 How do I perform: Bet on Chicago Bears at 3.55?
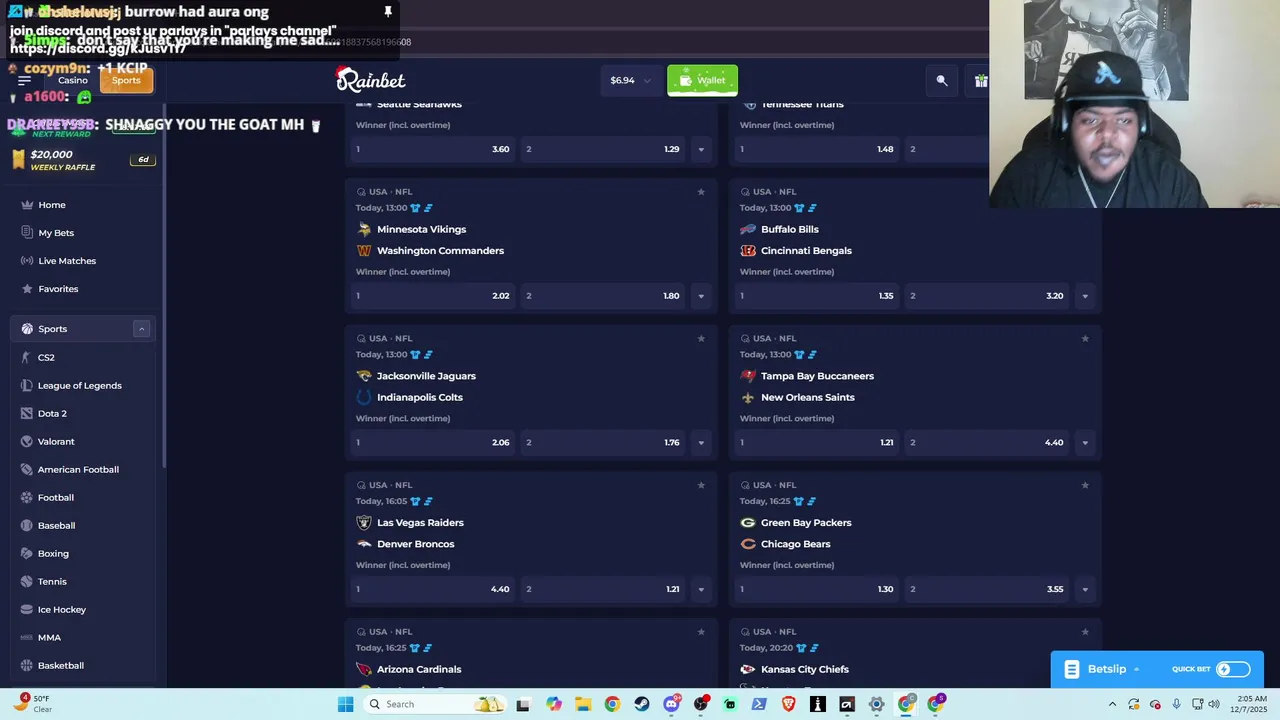point(987,589)
